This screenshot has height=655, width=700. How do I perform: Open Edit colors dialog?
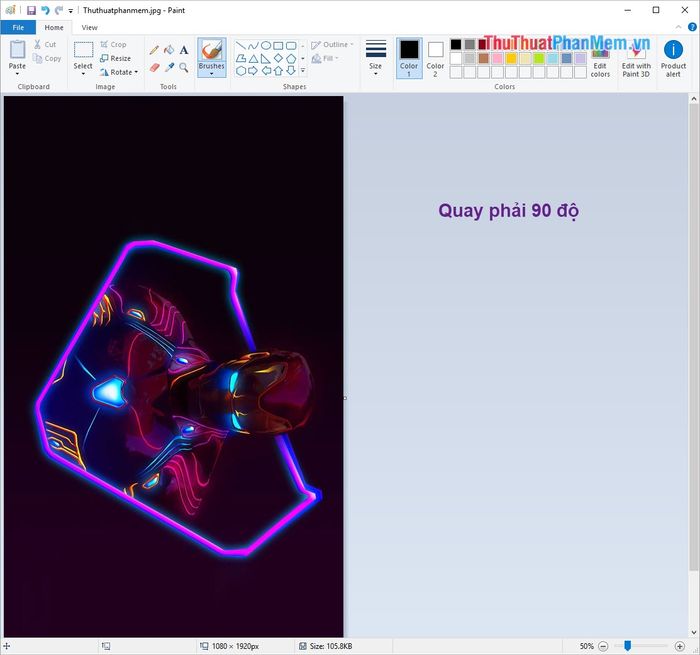[600, 58]
